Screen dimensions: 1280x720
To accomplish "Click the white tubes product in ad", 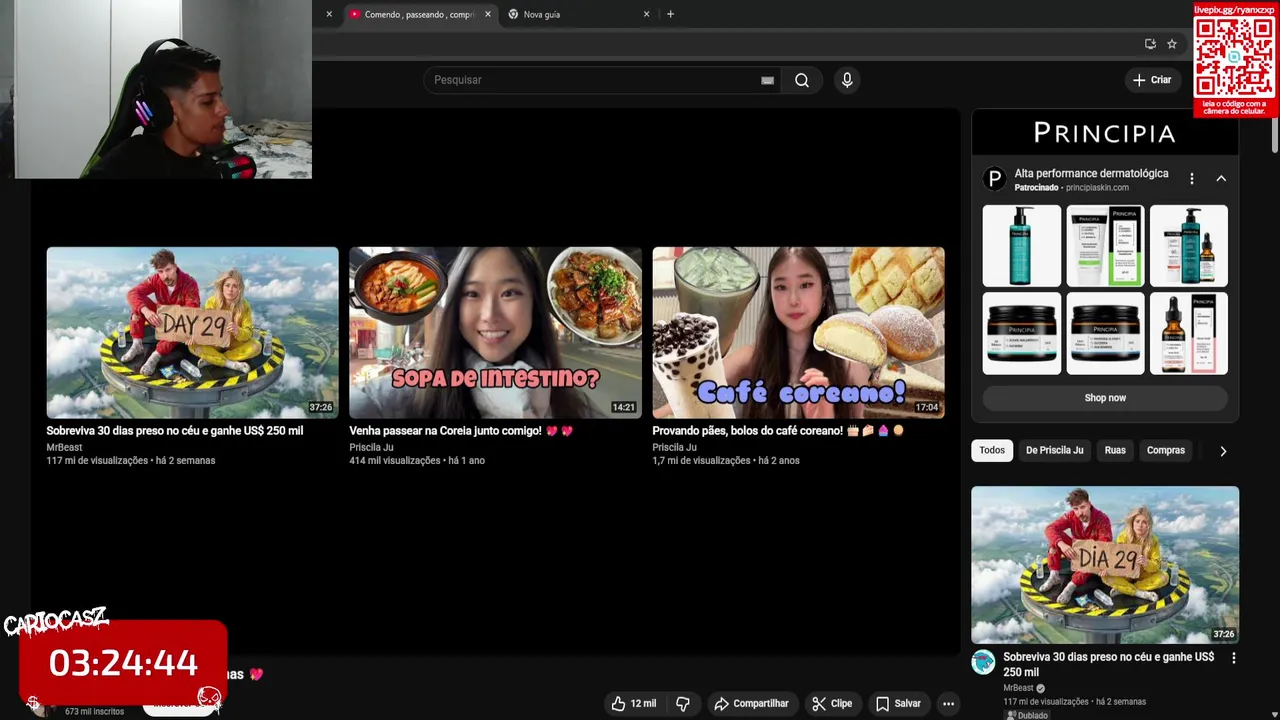I will coord(1105,246).
